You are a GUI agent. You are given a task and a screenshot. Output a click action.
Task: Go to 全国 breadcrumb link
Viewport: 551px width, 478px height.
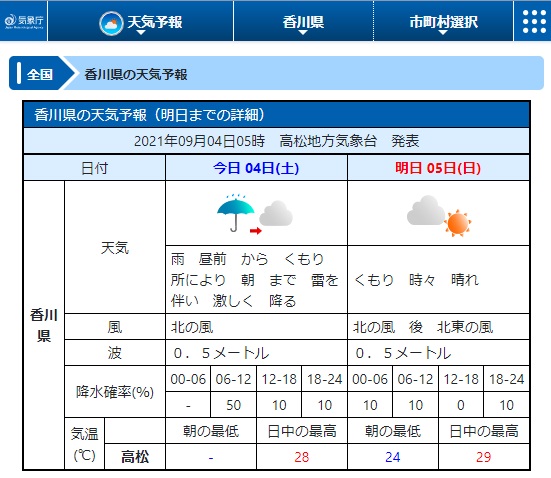[x=40, y=74]
